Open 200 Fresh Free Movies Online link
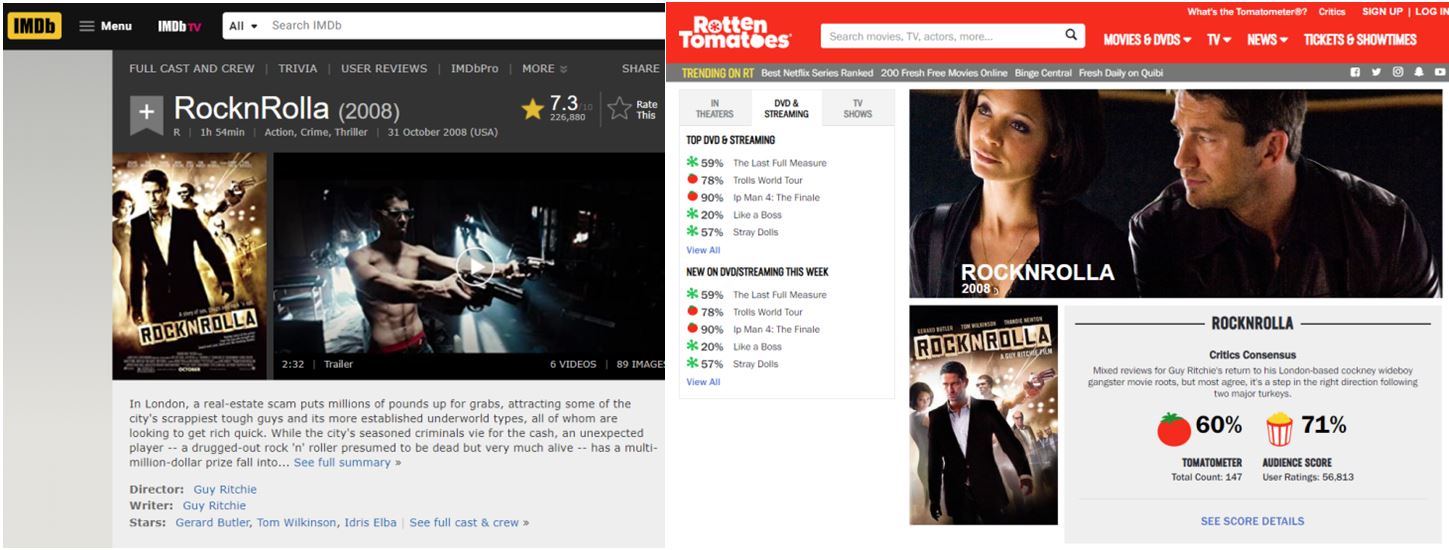This screenshot has height=550, width=1449. point(944,73)
